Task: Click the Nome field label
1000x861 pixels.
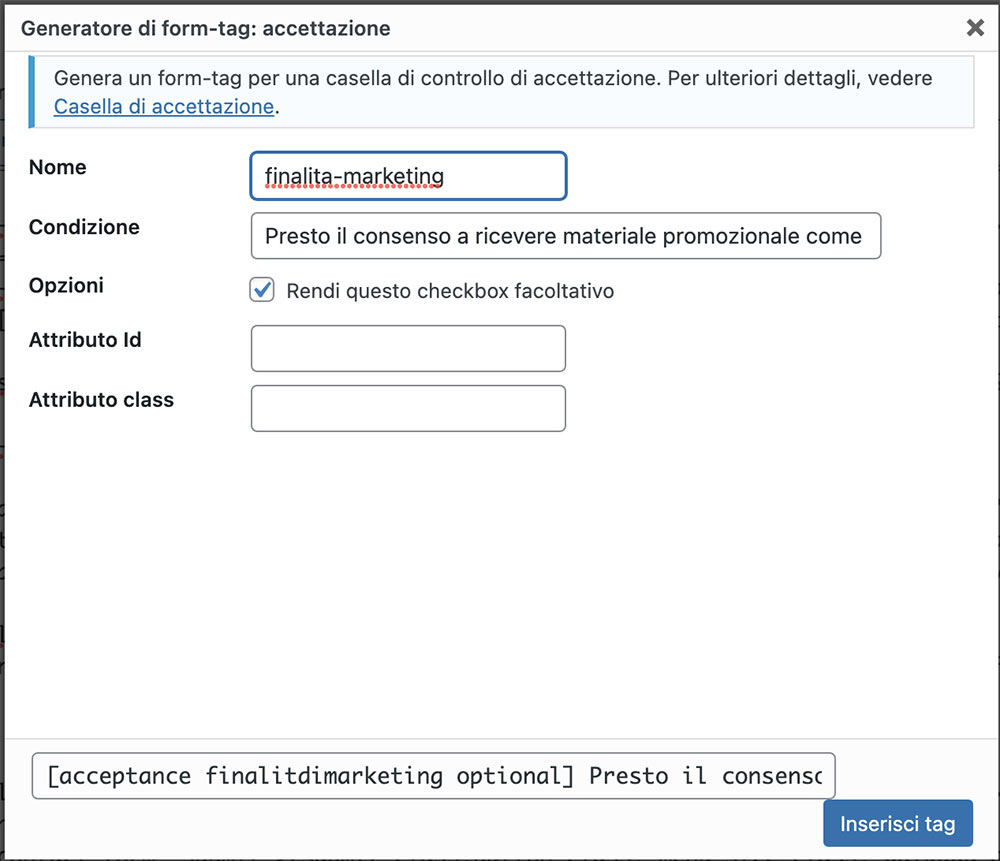Action: (x=57, y=167)
